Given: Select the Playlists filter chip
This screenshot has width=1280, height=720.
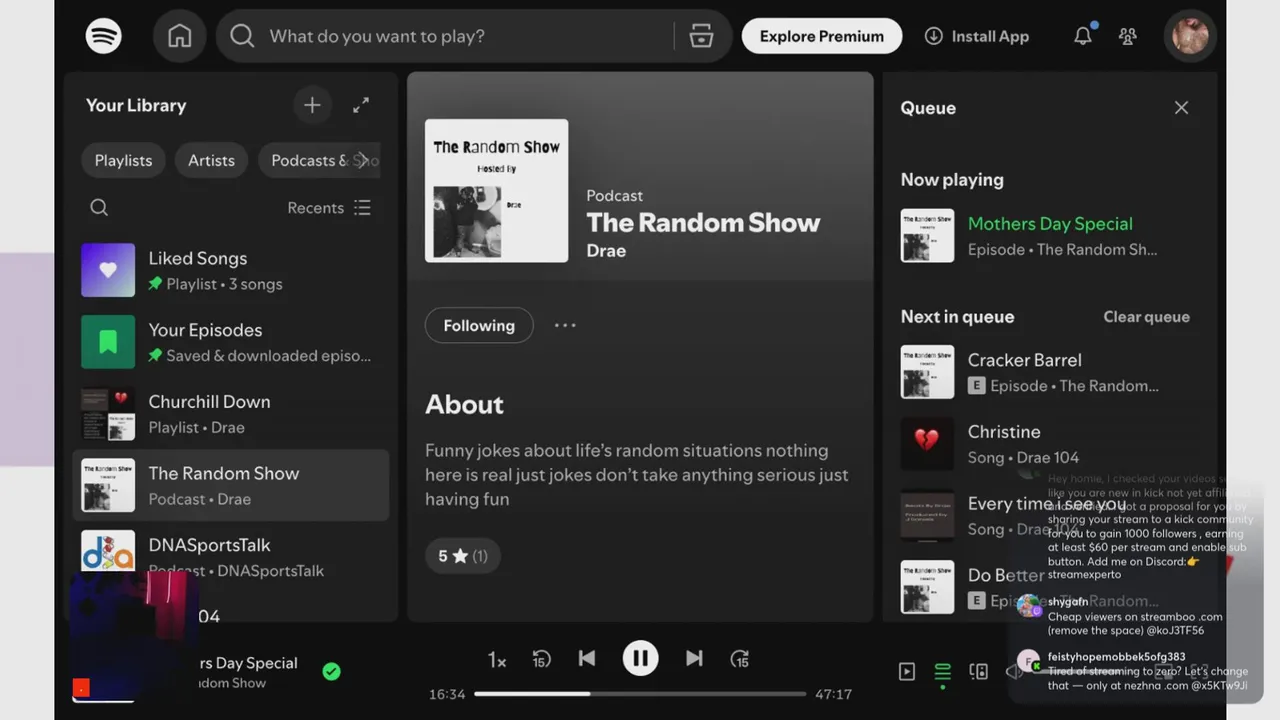Looking at the screenshot, I should click(x=123, y=160).
